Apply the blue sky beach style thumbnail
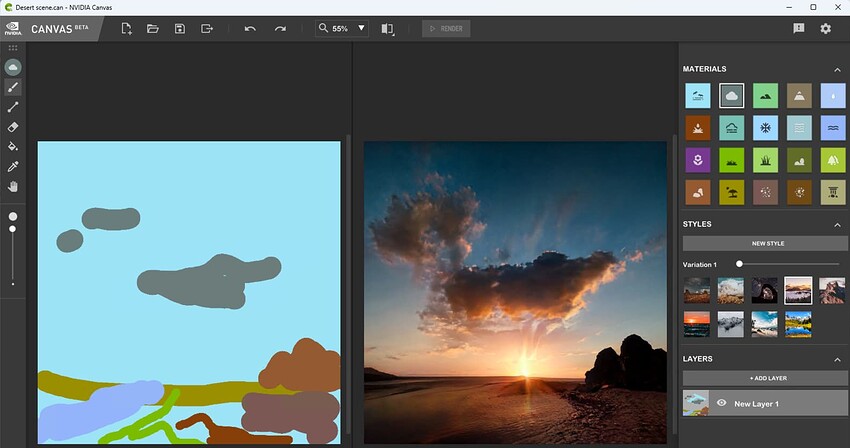Image resolution: width=850 pixels, height=448 pixels. tap(764, 324)
